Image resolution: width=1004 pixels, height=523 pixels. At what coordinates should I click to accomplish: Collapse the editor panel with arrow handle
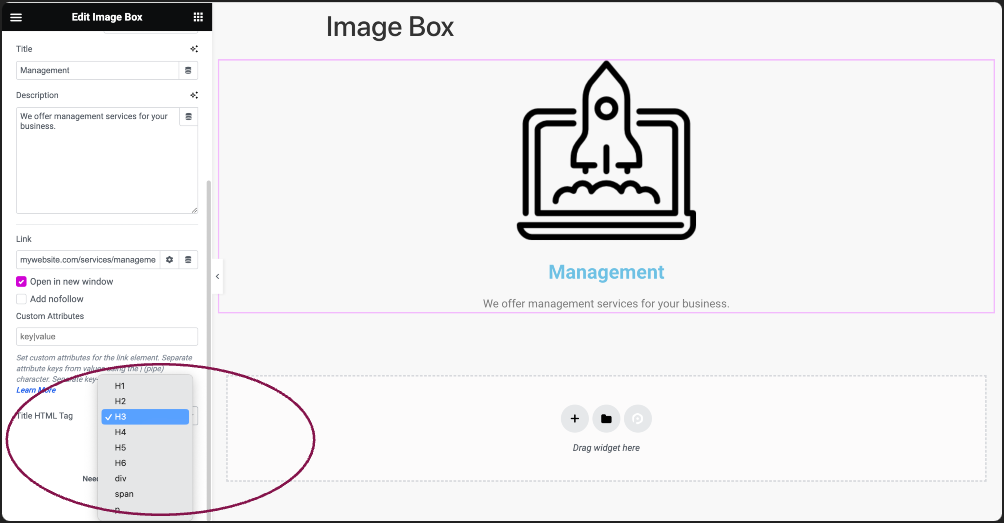pyautogui.click(x=218, y=277)
